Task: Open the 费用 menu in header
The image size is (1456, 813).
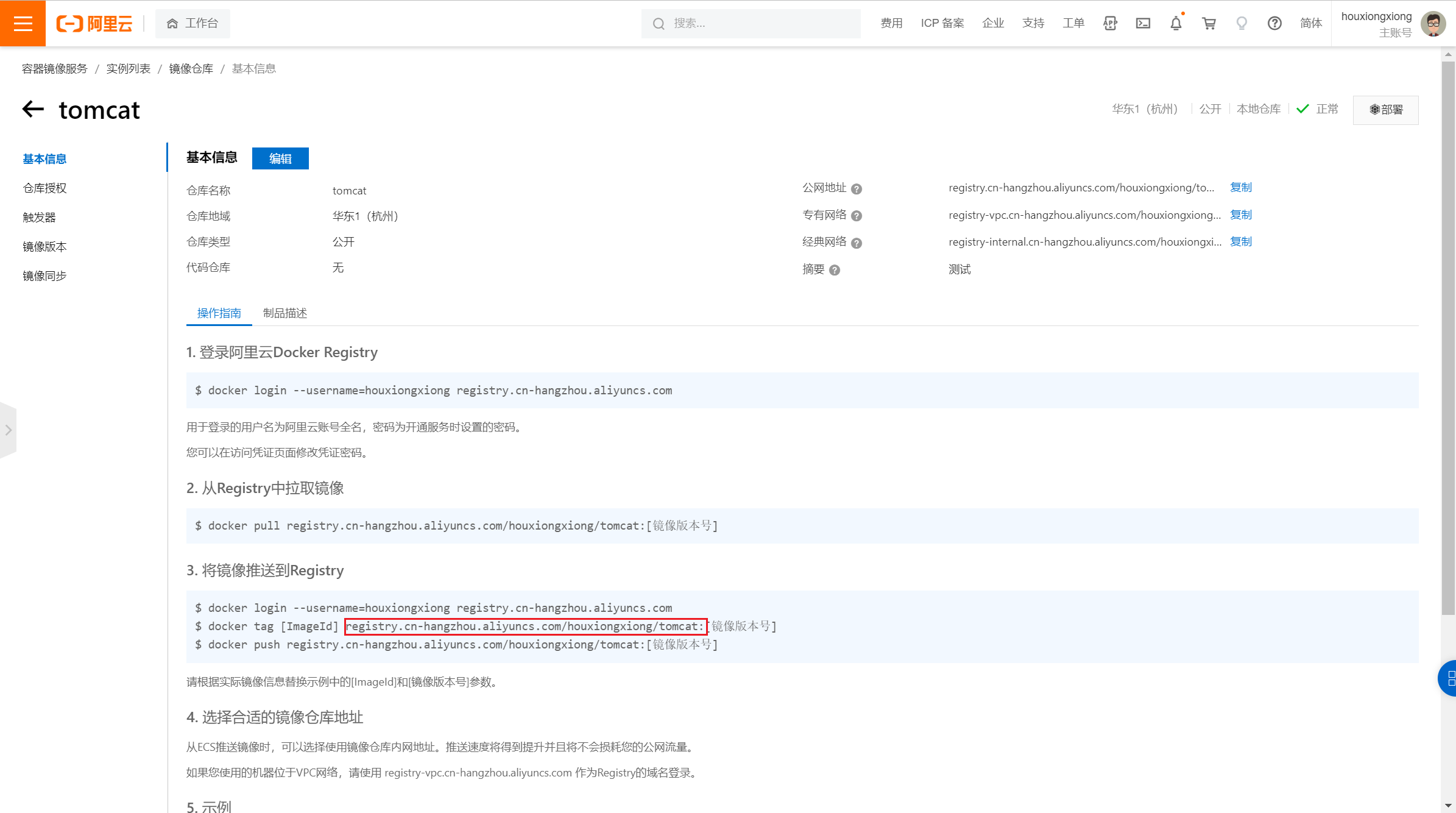Action: [891, 23]
